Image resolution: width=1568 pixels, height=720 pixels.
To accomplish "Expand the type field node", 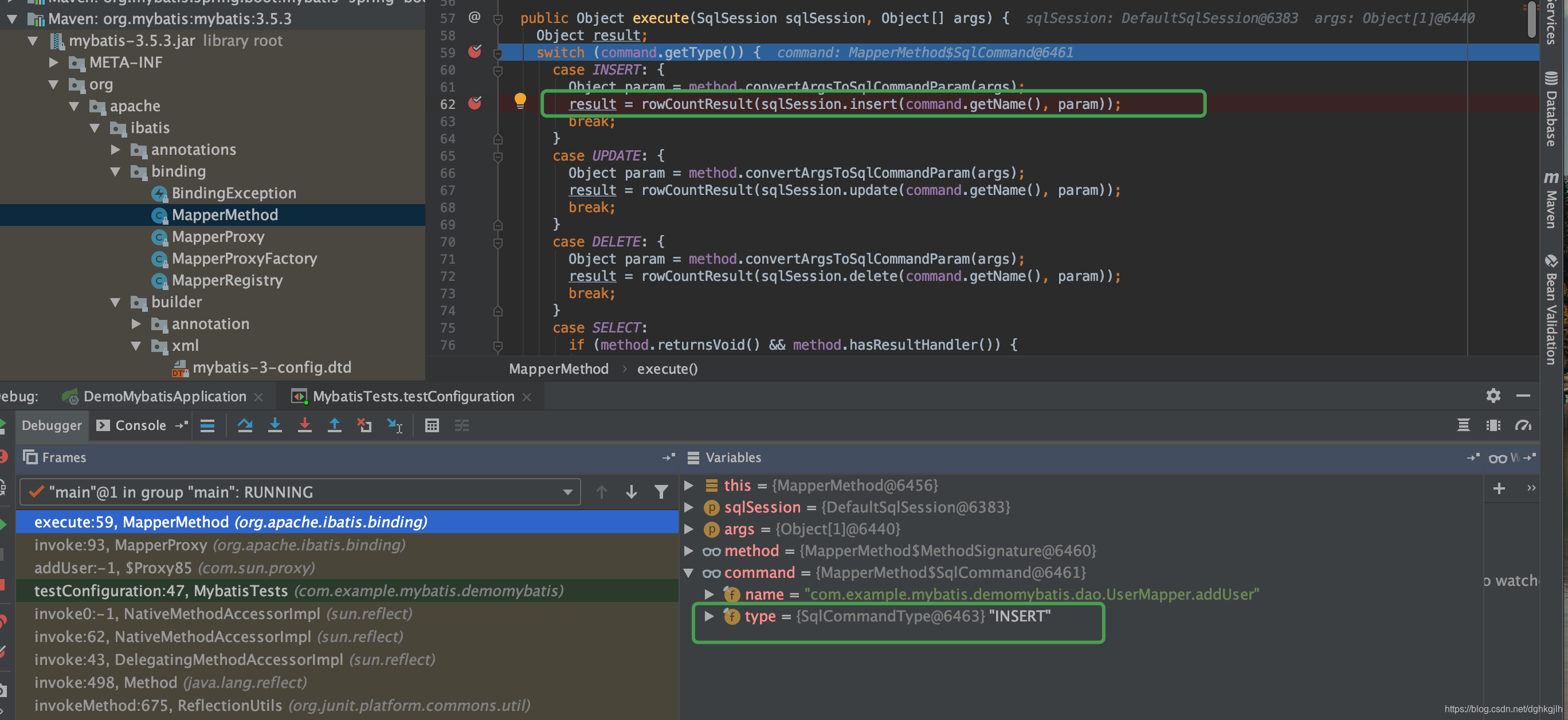I will tap(708, 616).
